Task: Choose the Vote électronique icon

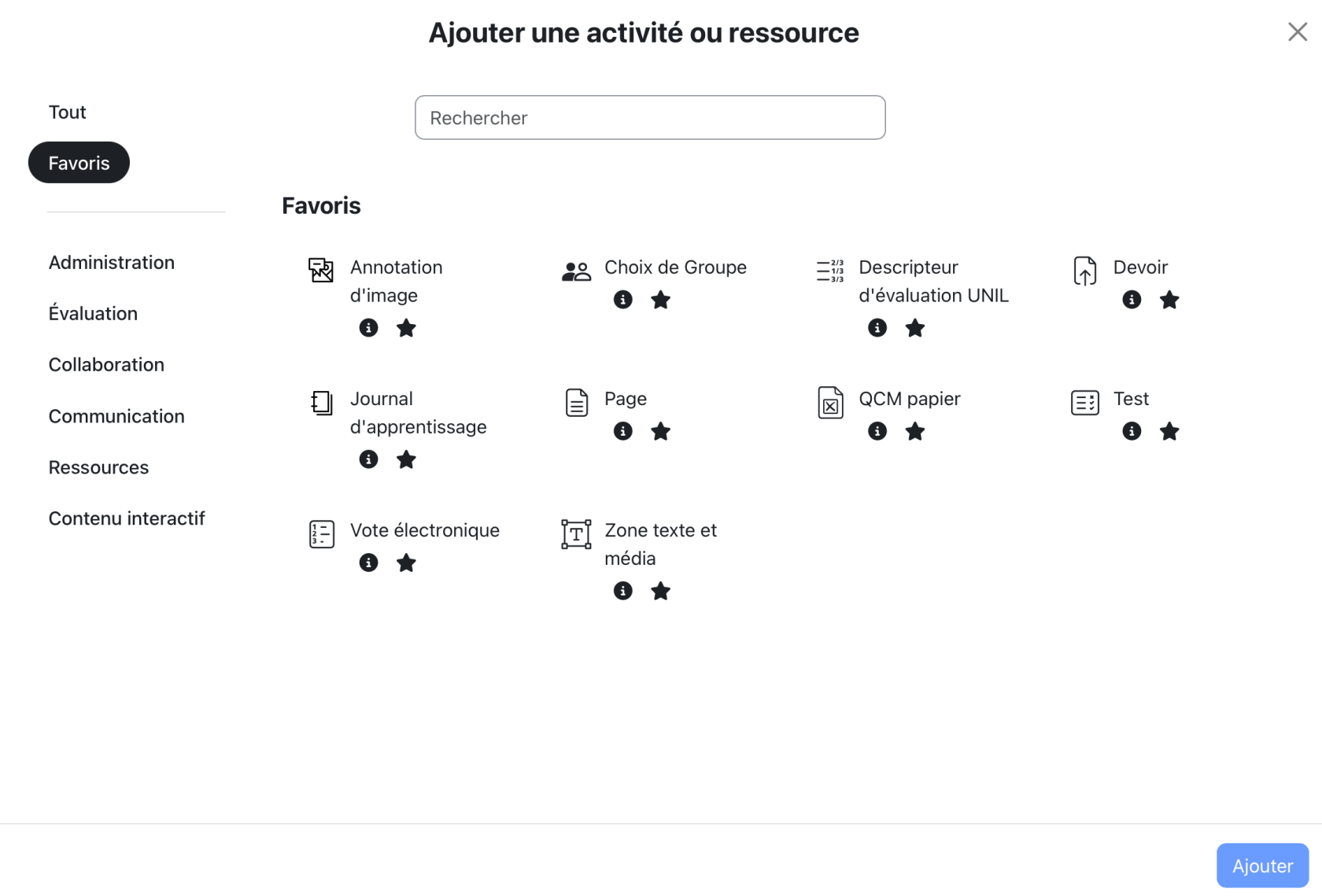Action: click(x=321, y=534)
